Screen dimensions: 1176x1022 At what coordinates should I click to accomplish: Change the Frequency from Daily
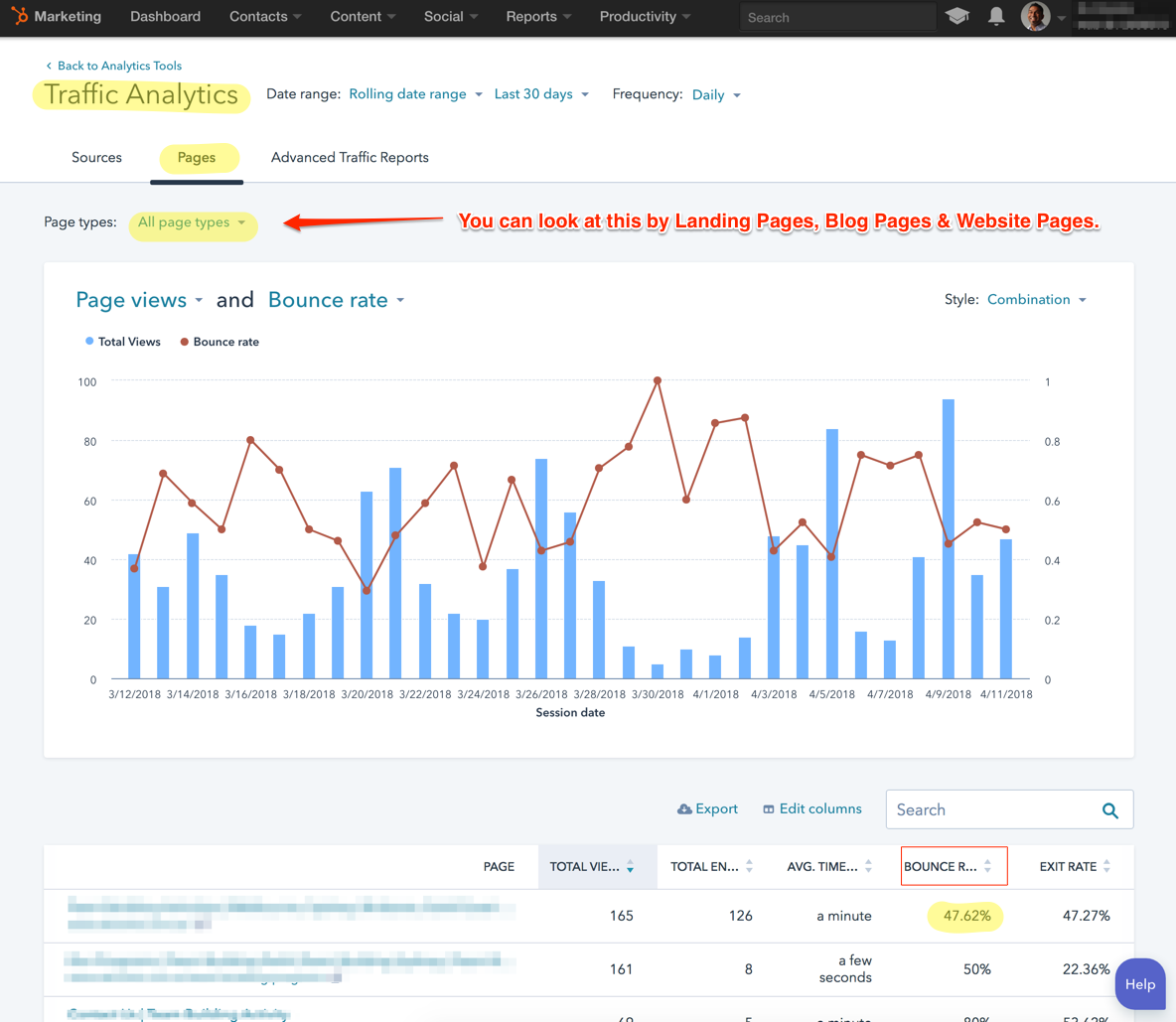(715, 93)
